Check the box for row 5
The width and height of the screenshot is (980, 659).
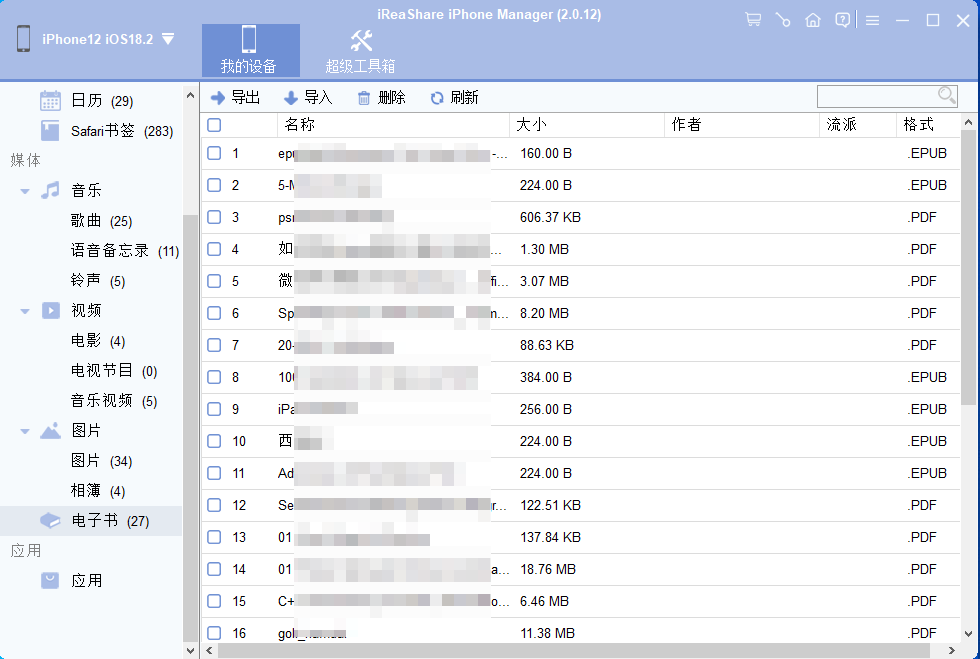pos(214,281)
